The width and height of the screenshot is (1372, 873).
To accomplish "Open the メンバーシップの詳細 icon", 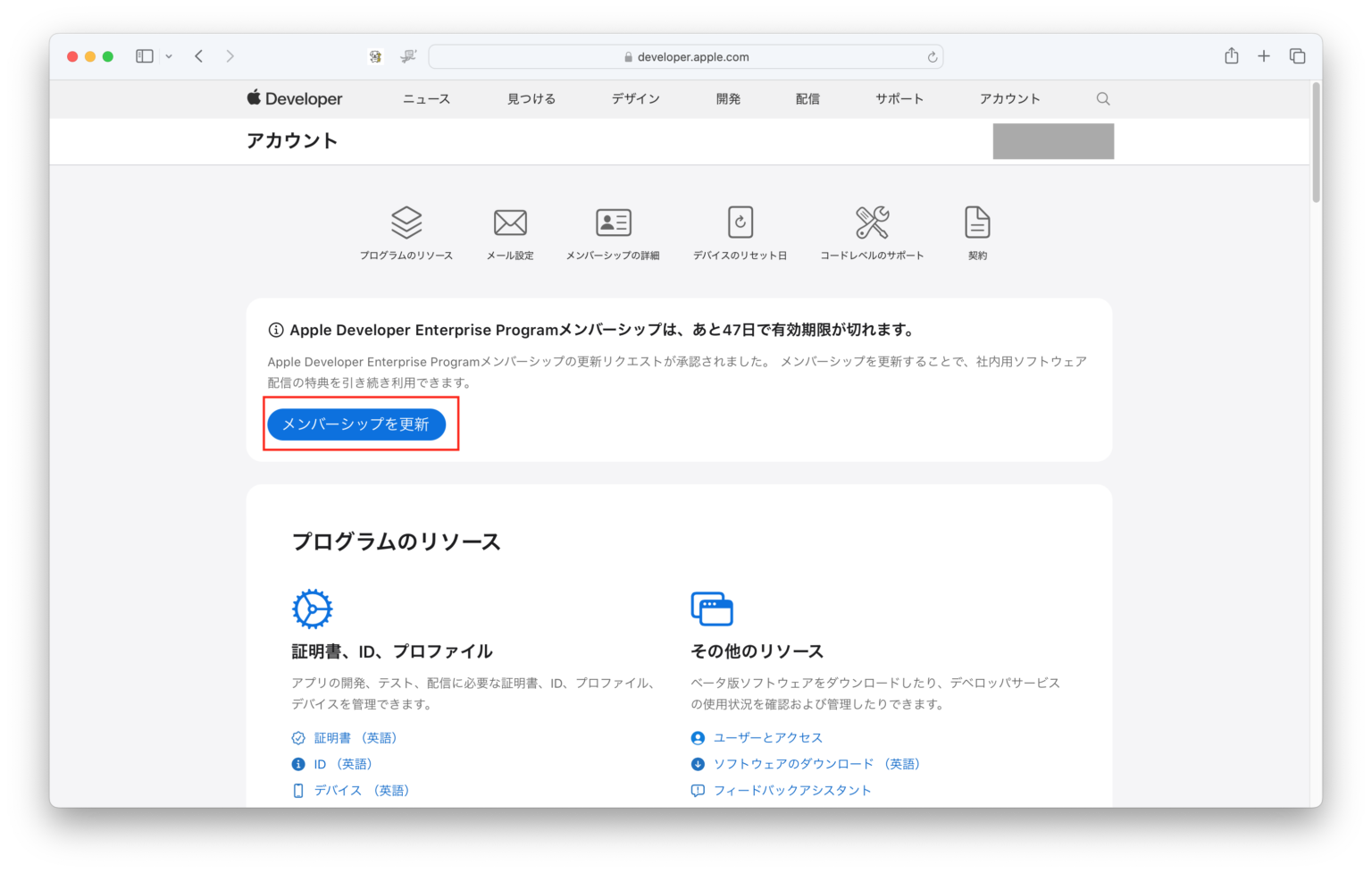I will point(612,222).
